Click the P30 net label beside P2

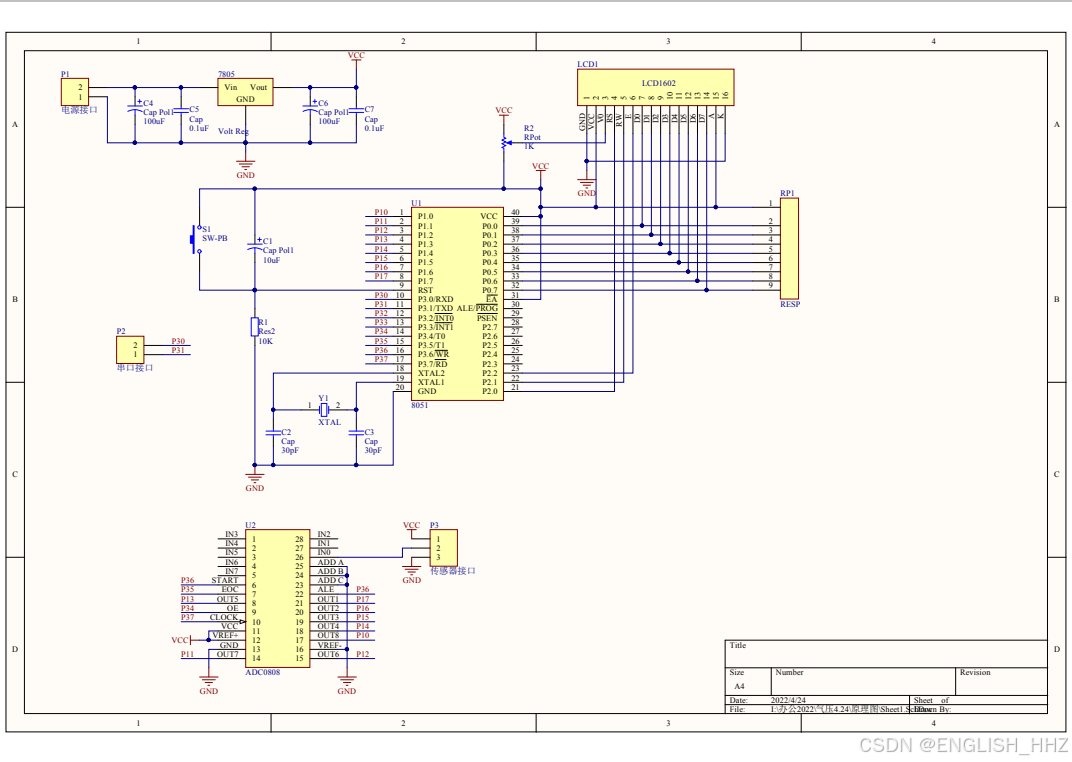pos(178,341)
